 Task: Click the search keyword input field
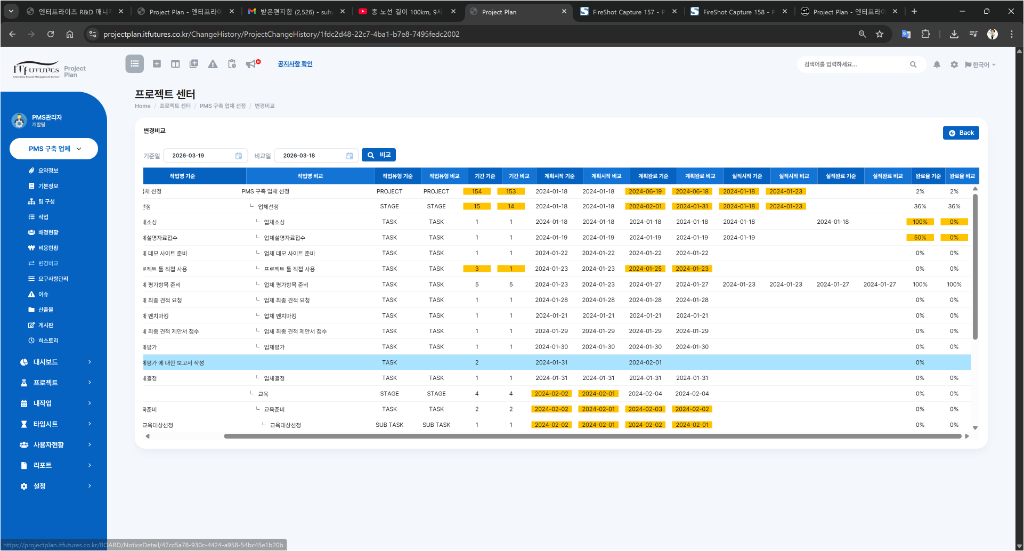[x=854, y=65]
